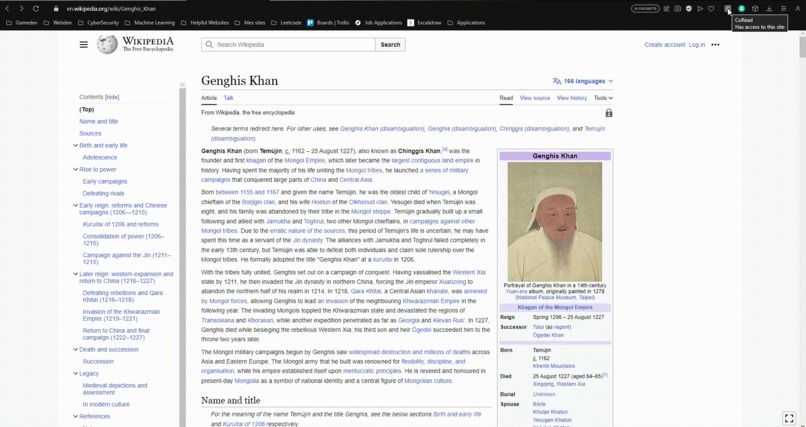Open the downloads icon in the toolbar

(x=769, y=9)
